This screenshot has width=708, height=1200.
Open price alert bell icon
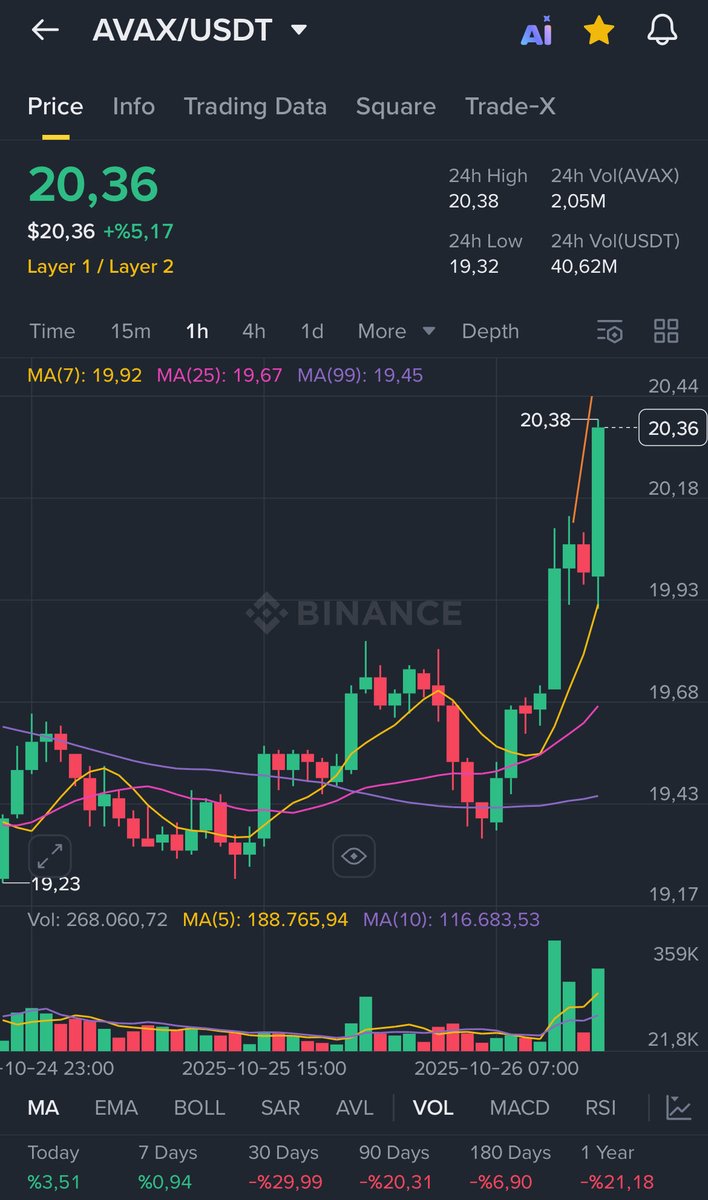tap(662, 31)
